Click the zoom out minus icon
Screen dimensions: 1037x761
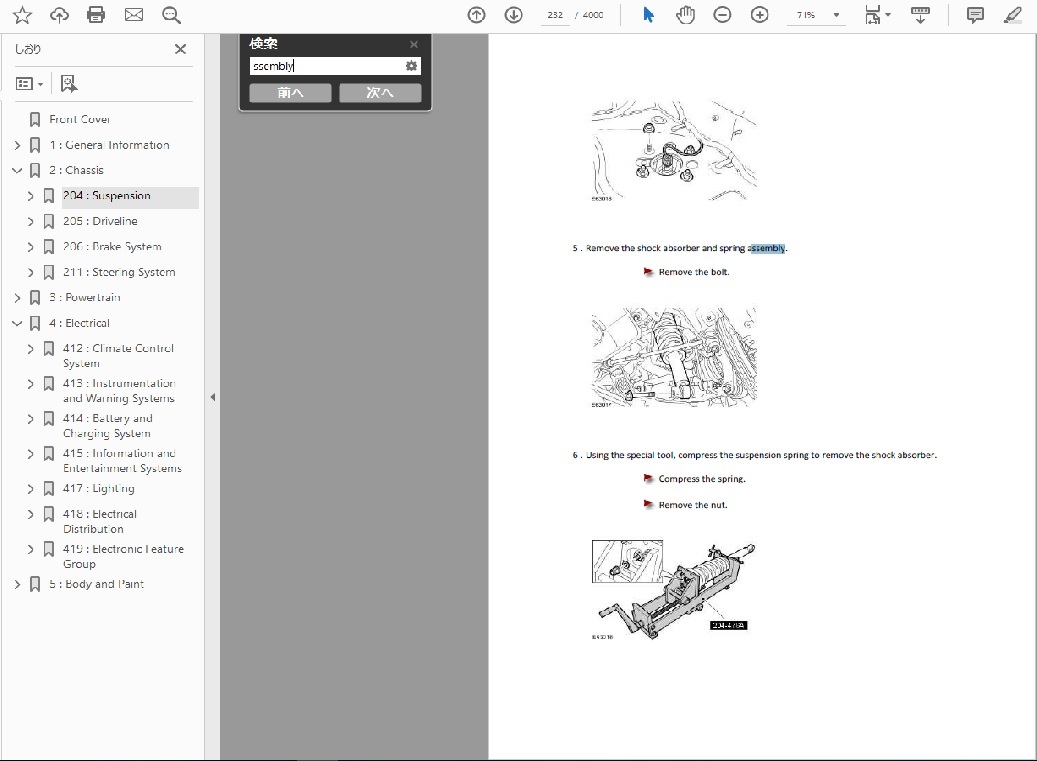[x=722, y=15]
